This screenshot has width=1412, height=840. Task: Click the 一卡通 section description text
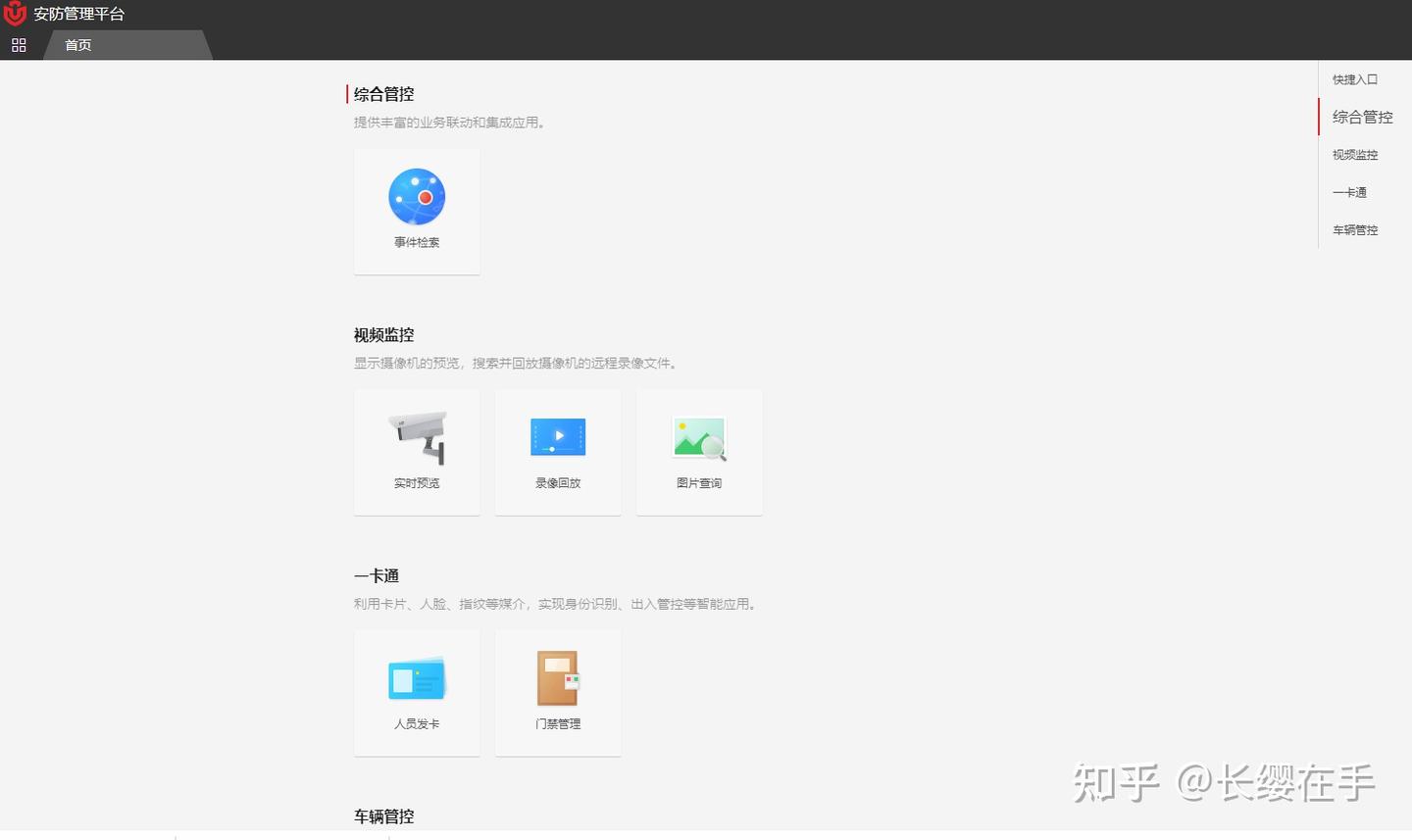pos(554,604)
